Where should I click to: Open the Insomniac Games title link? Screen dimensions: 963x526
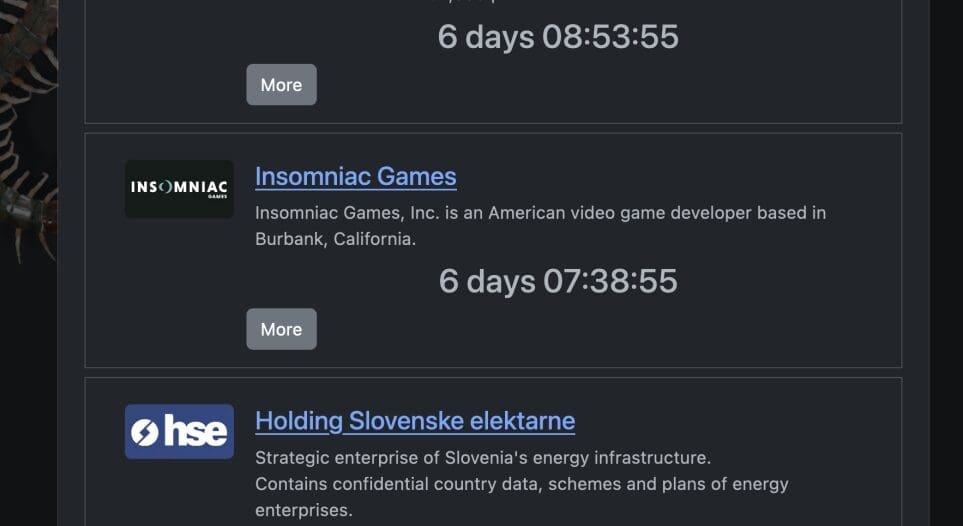tap(355, 177)
